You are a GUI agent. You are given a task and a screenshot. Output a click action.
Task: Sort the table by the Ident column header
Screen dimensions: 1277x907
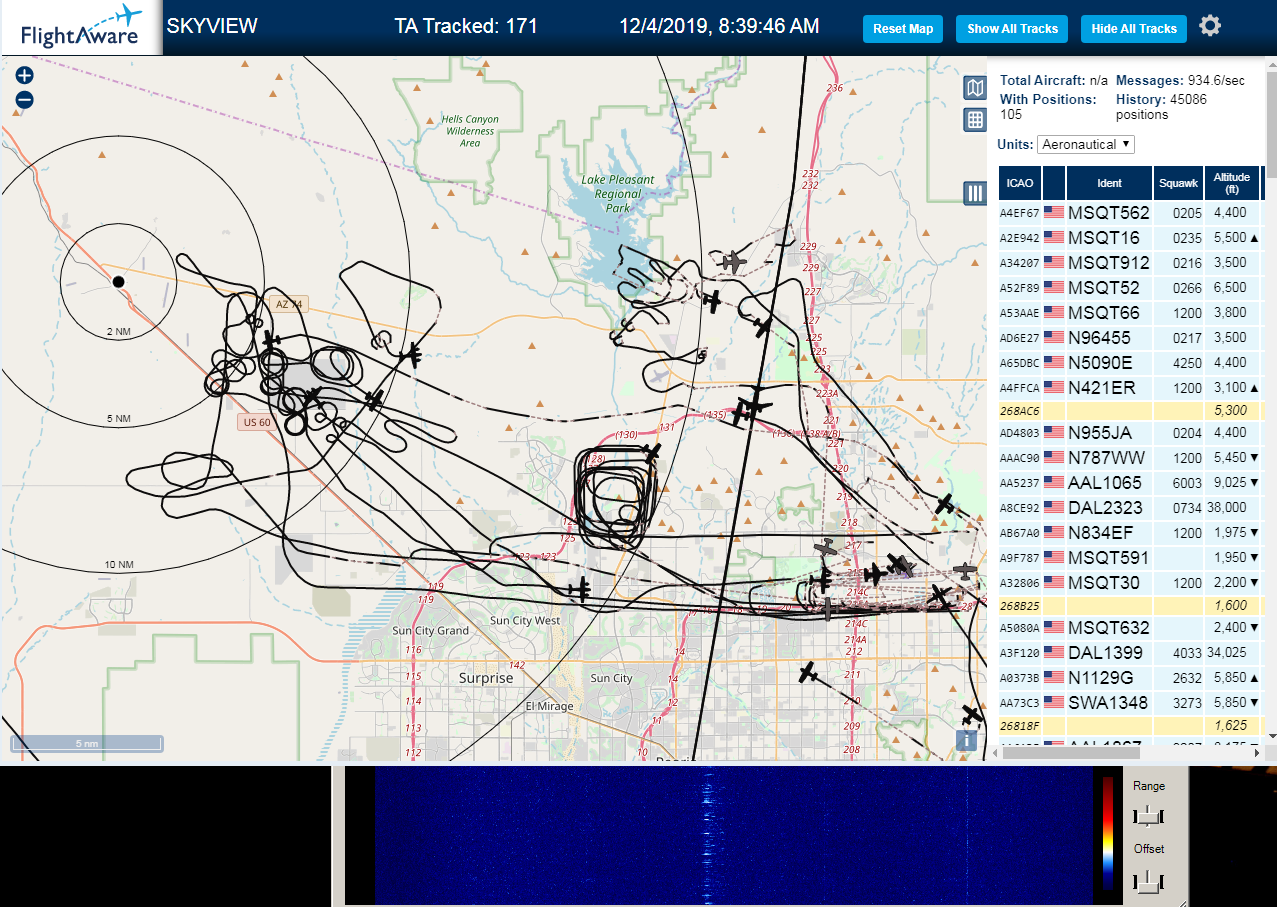pyautogui.click(x=1109, y=183)
